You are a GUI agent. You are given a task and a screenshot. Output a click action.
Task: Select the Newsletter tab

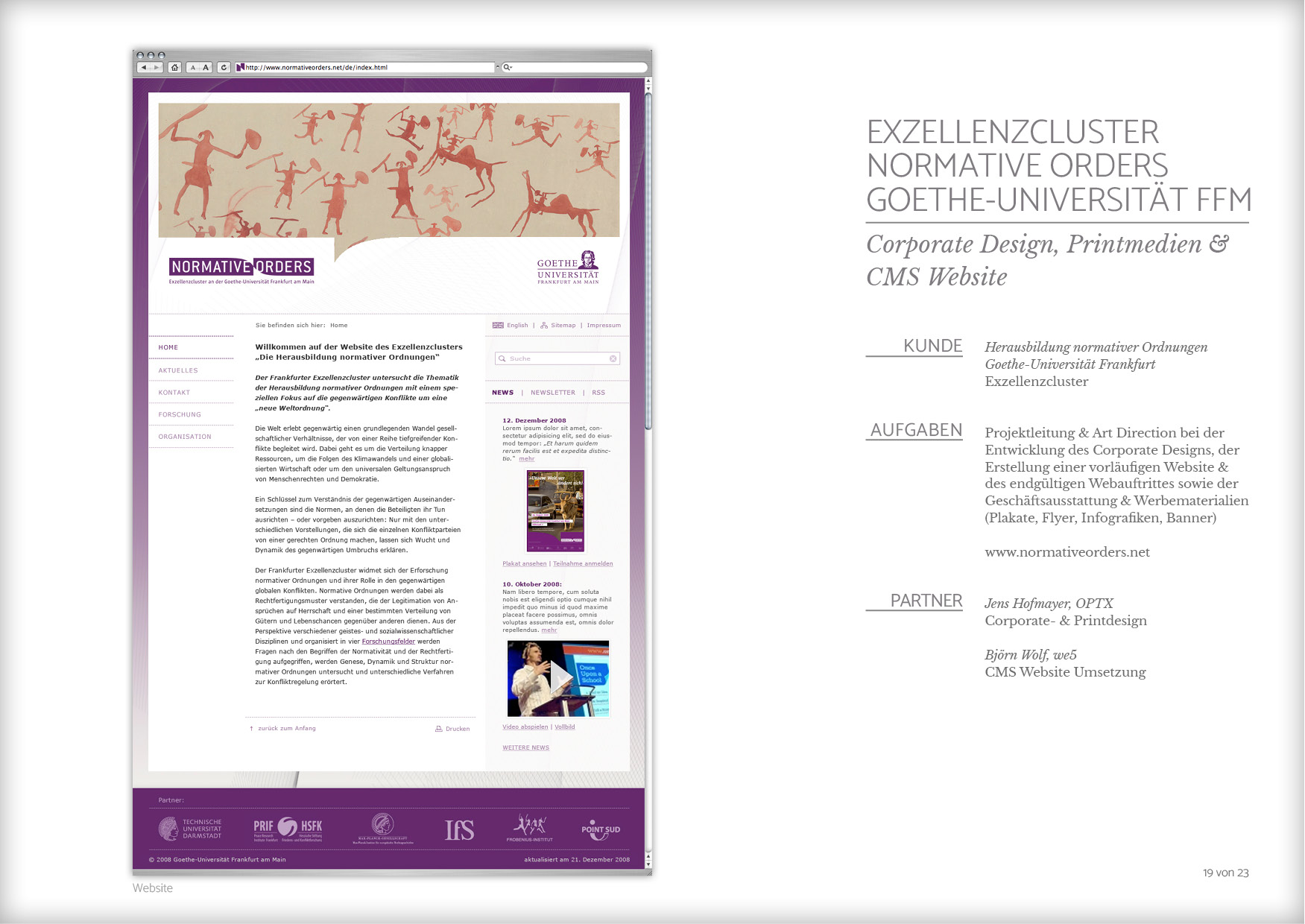(552, 393)
